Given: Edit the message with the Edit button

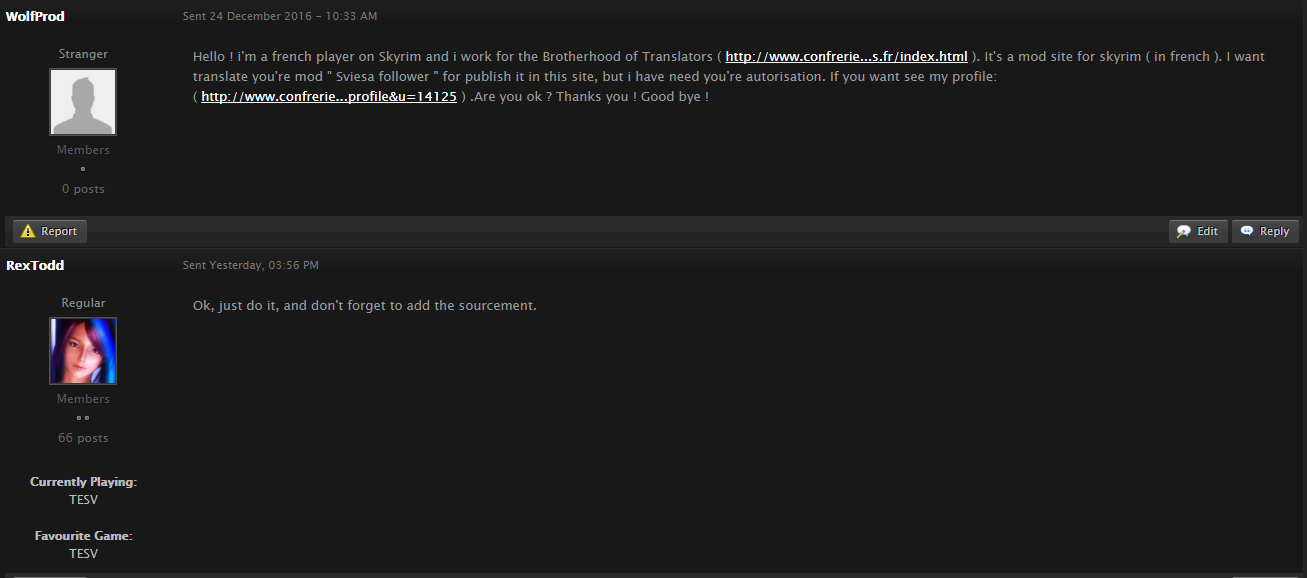Looking at the screenshot, I should pos(1198,231).
